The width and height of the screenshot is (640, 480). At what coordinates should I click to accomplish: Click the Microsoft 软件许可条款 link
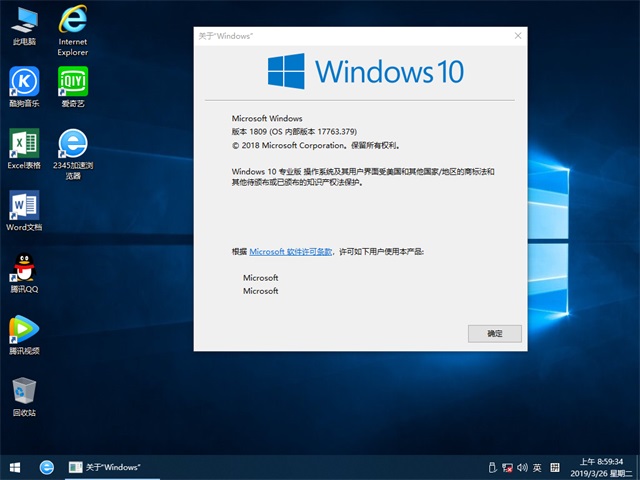290,253
